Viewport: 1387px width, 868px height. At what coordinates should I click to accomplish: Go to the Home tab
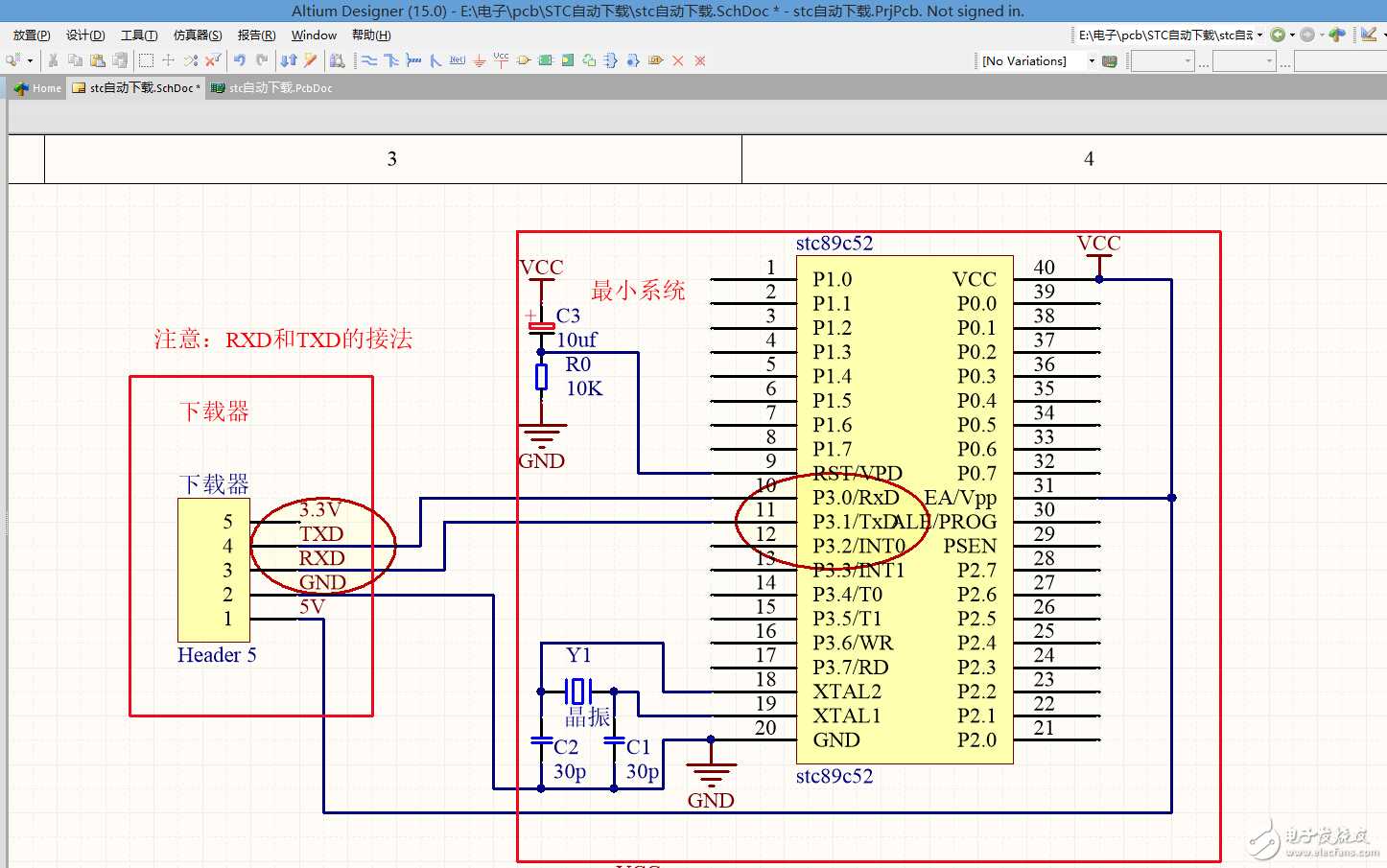click(38, 88)
